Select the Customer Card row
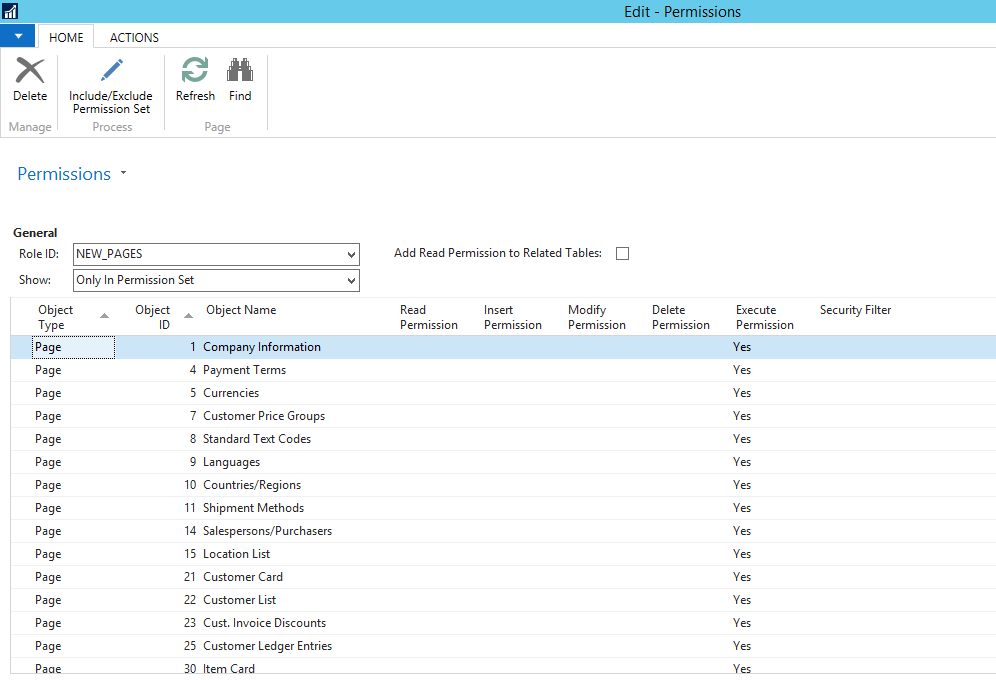The image size is (996, 680). tap(243, 577)
